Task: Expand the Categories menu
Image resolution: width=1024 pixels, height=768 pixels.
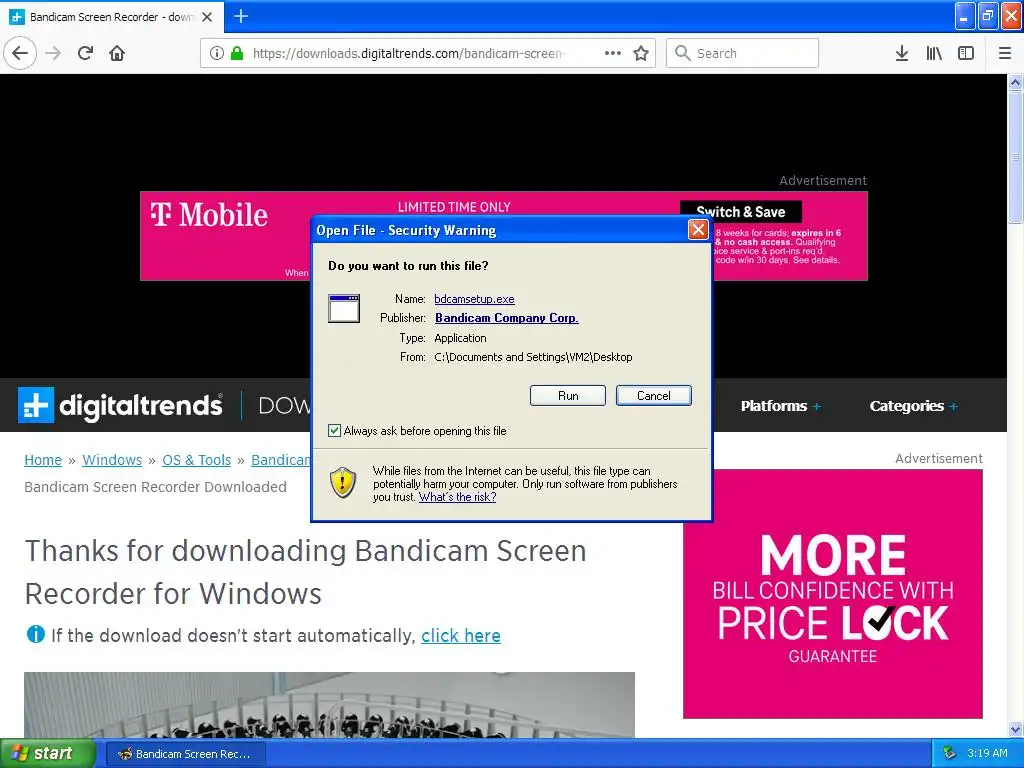Action: pos(914,406)
